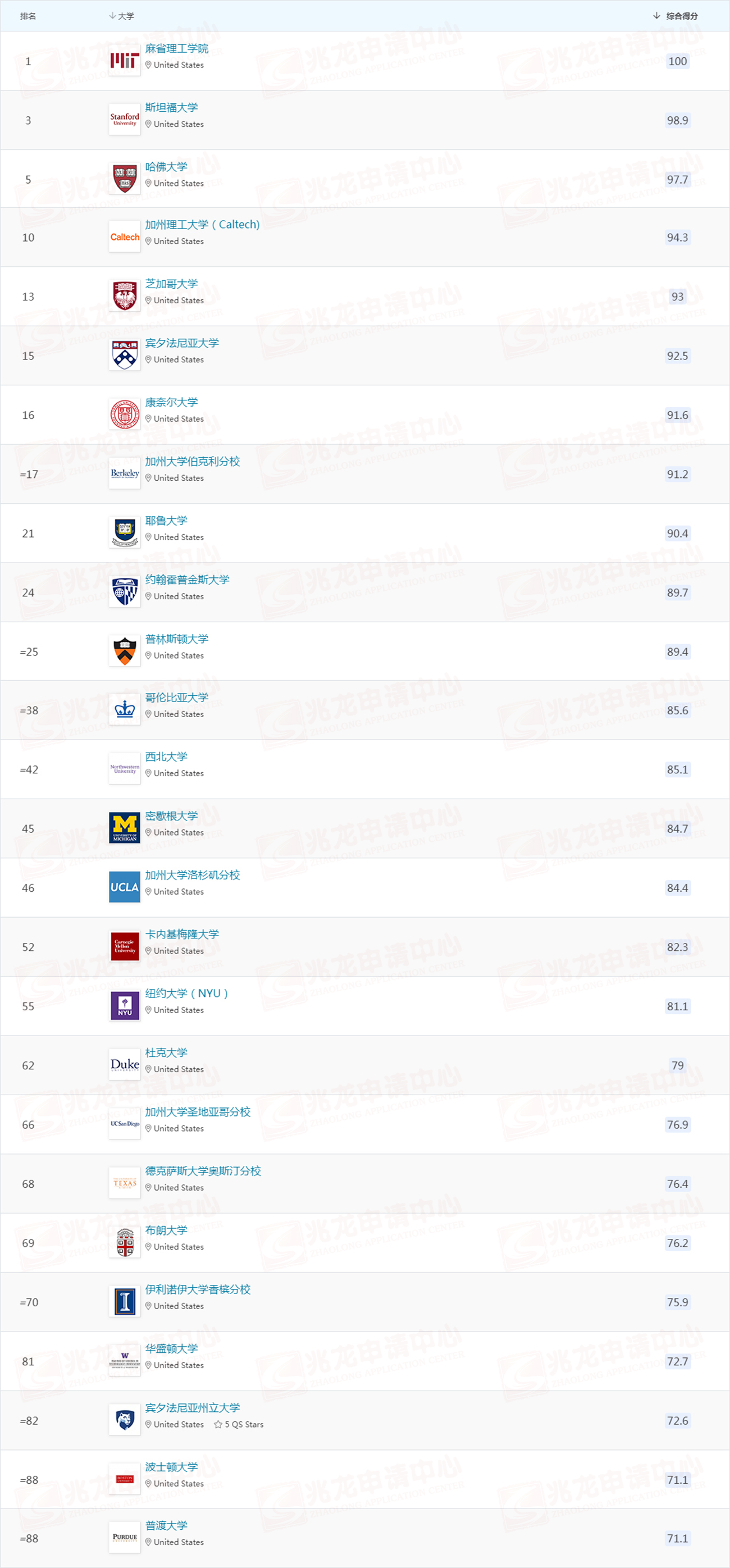Click the Berkeley logo thumbnail
Screen dimensions: 730x1568
124,473
